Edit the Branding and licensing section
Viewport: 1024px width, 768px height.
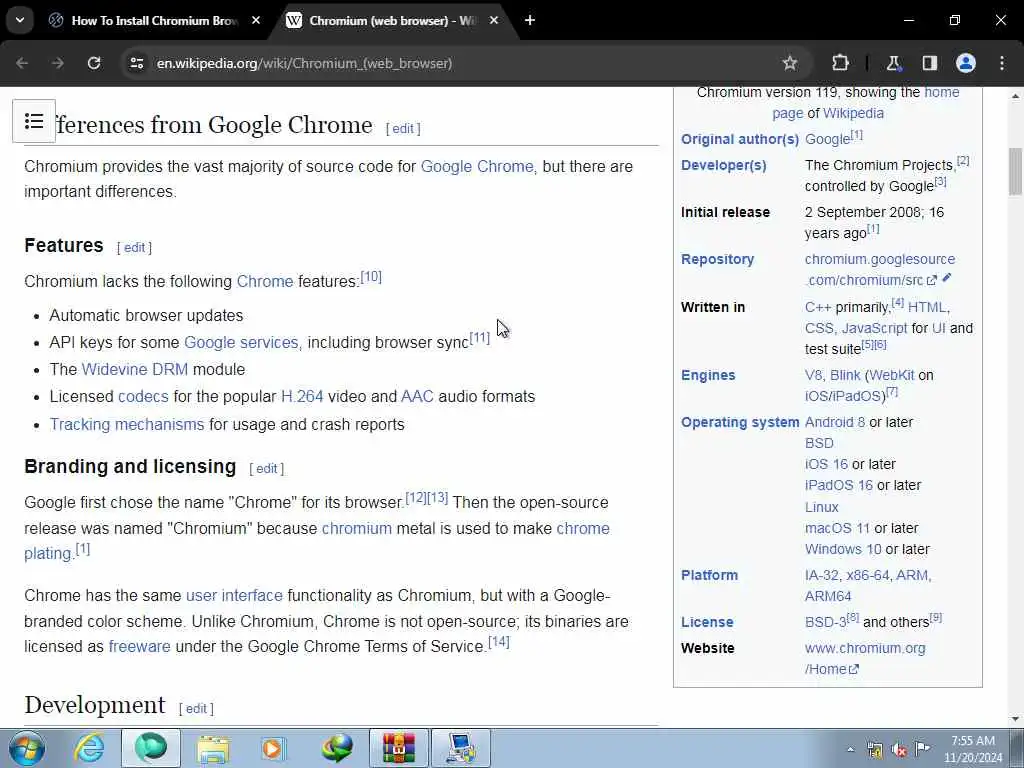pos(266,469)
